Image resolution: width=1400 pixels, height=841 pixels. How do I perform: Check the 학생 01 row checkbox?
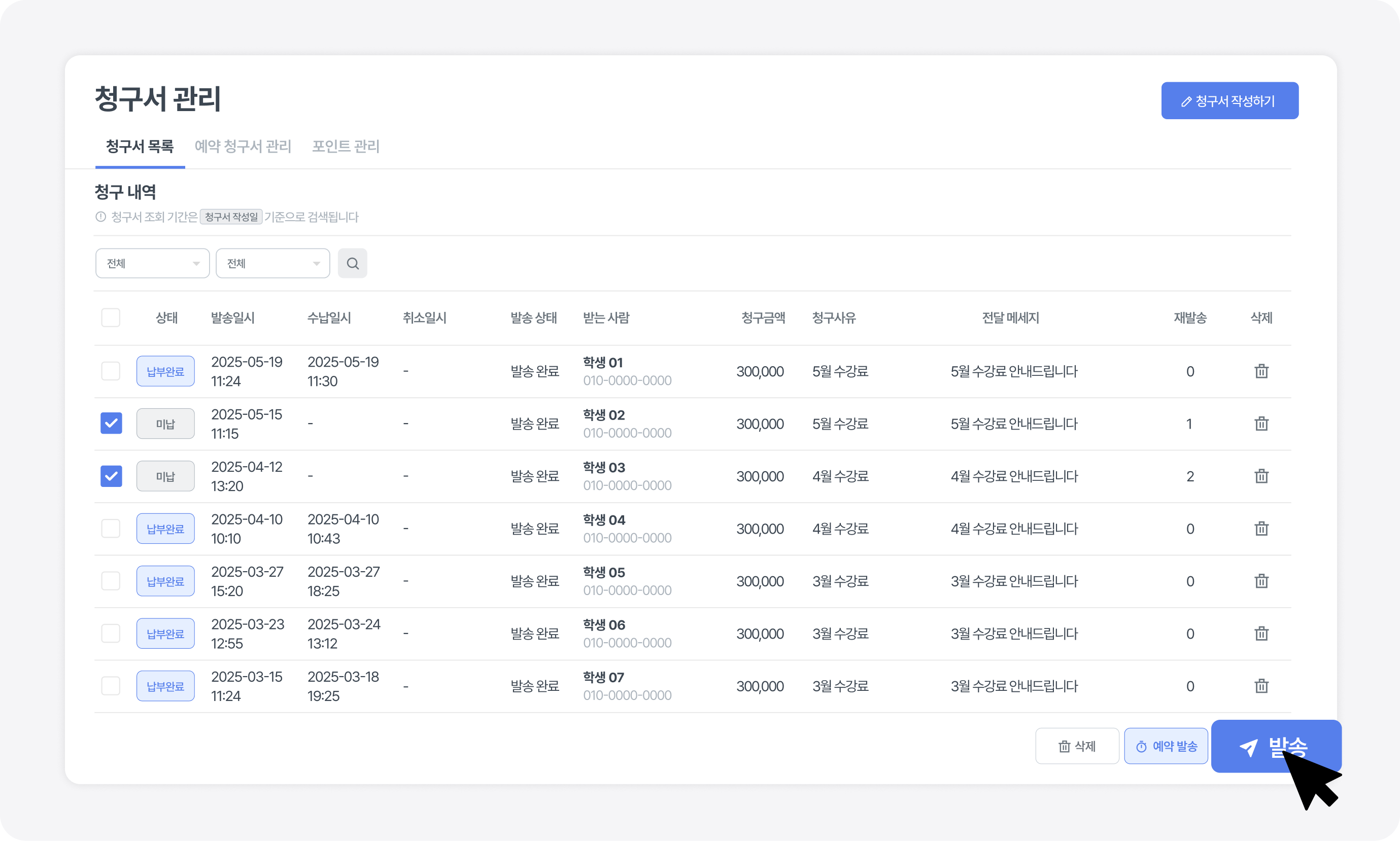(x=111, y=371)
